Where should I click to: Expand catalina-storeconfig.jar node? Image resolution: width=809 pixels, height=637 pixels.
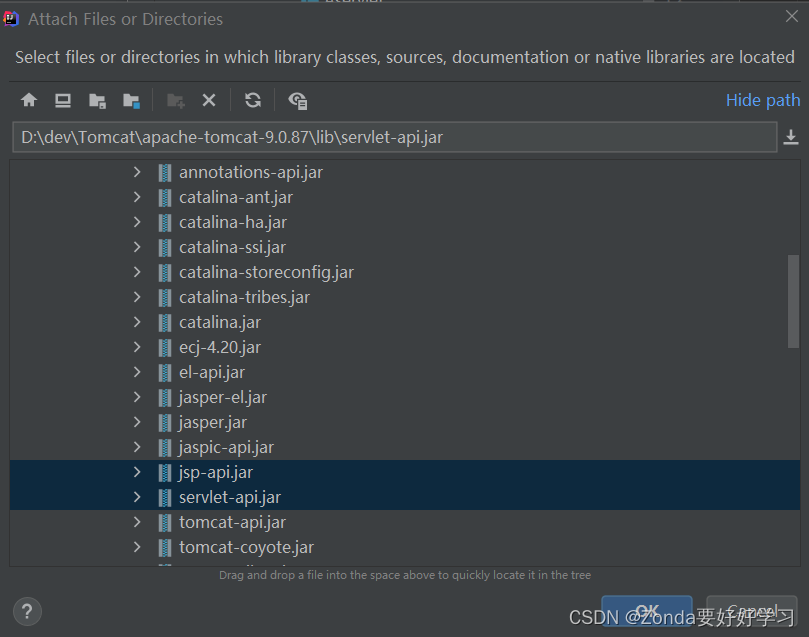[x=137, y=272]
